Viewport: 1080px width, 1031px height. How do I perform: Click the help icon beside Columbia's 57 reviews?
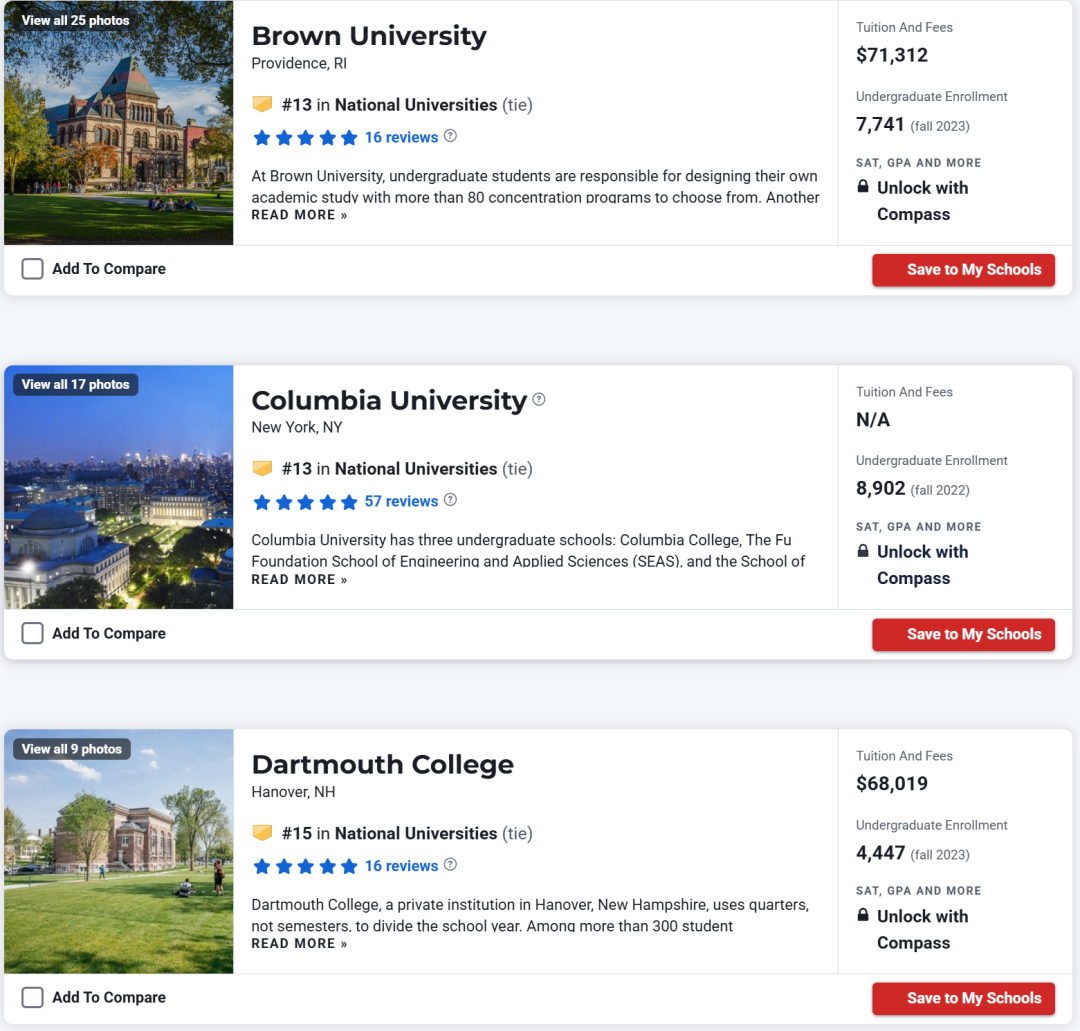point(450,500)
